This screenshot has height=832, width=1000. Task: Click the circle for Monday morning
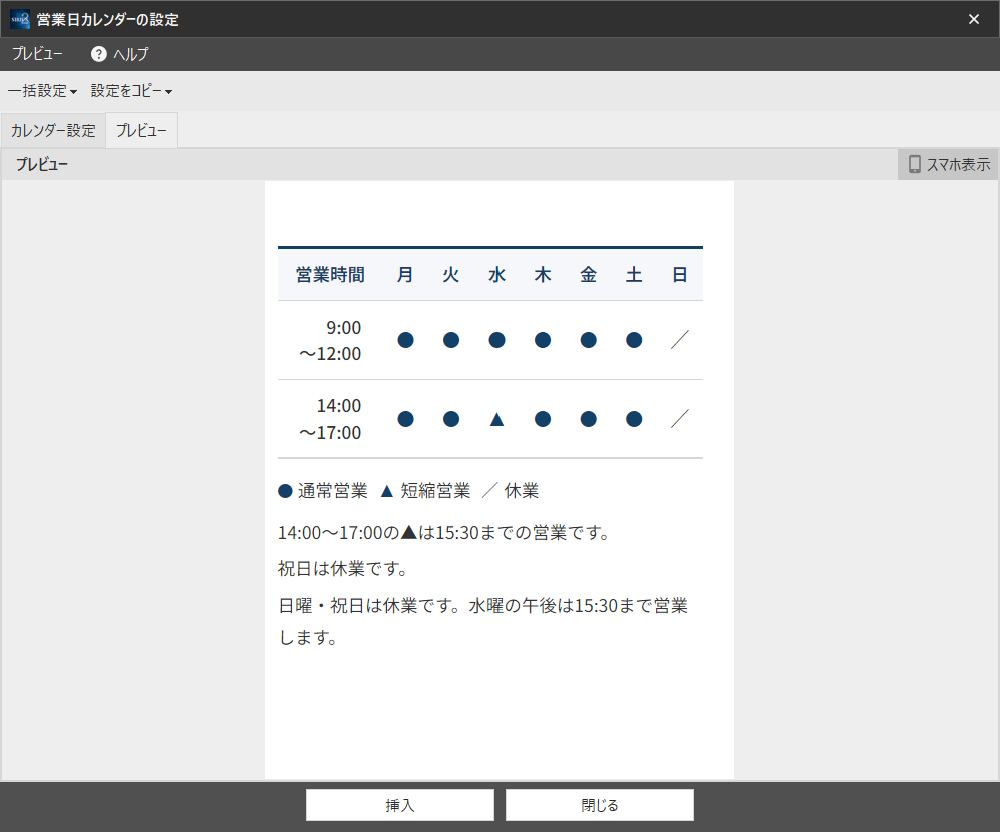tap(405, 340)
